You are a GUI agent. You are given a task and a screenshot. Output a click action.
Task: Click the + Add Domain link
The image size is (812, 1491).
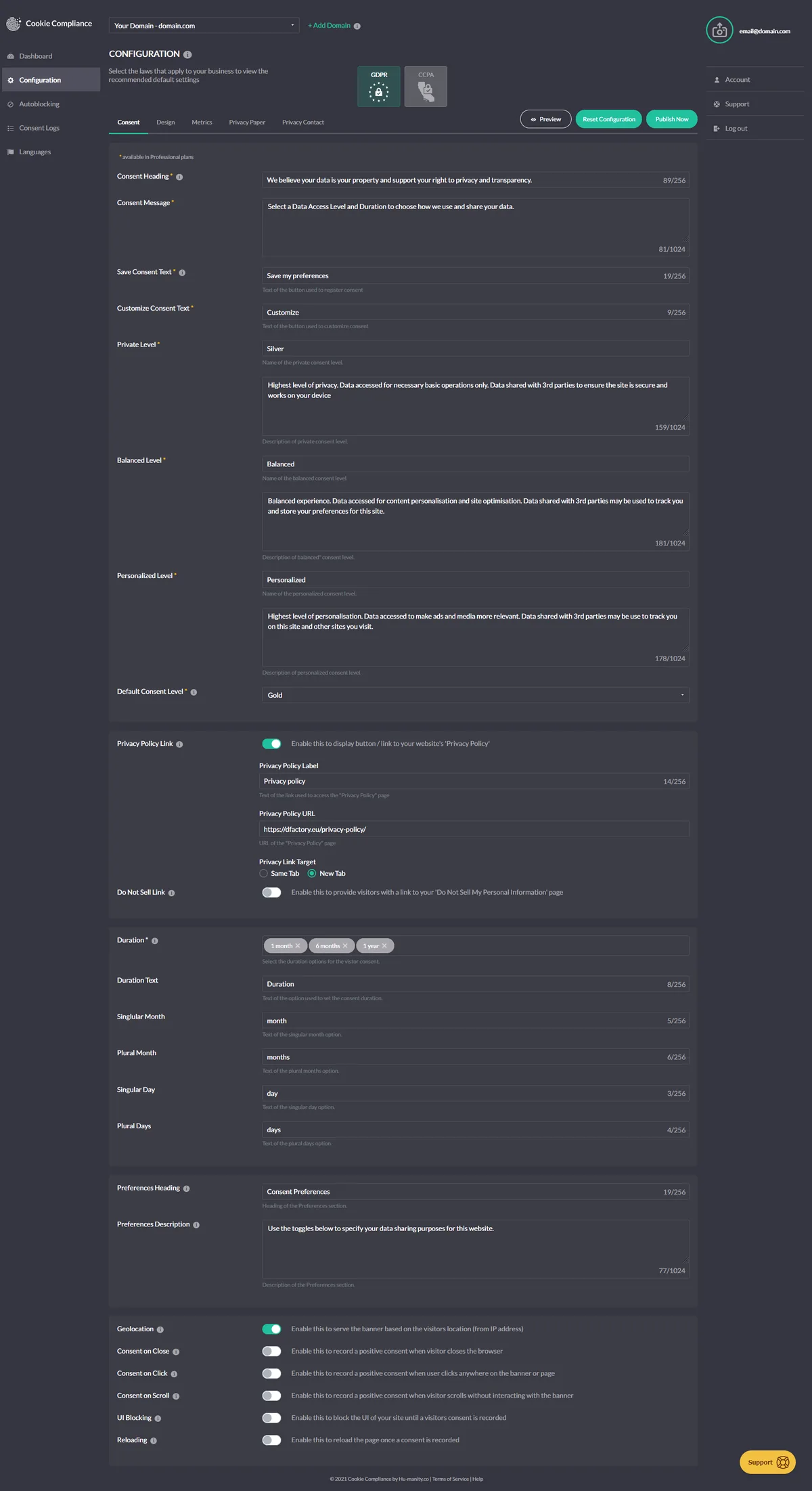tap(329, 26)
